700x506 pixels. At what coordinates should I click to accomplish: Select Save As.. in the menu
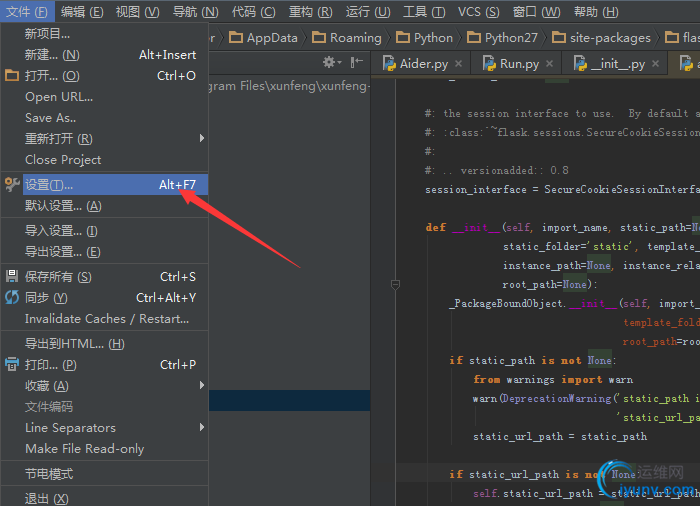click(104, 117)
